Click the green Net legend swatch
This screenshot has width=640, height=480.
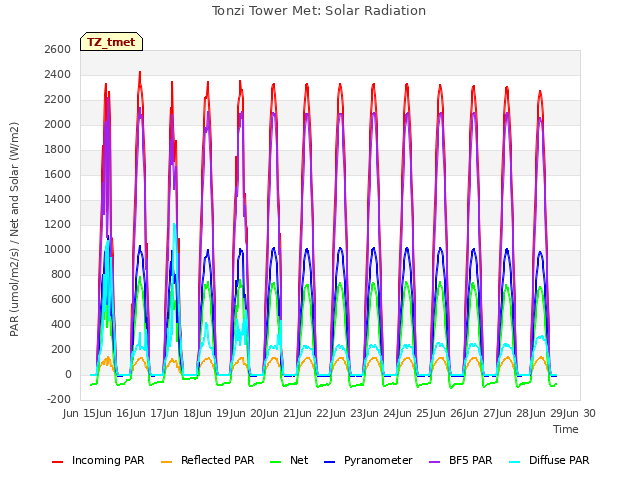coord(276,462)
